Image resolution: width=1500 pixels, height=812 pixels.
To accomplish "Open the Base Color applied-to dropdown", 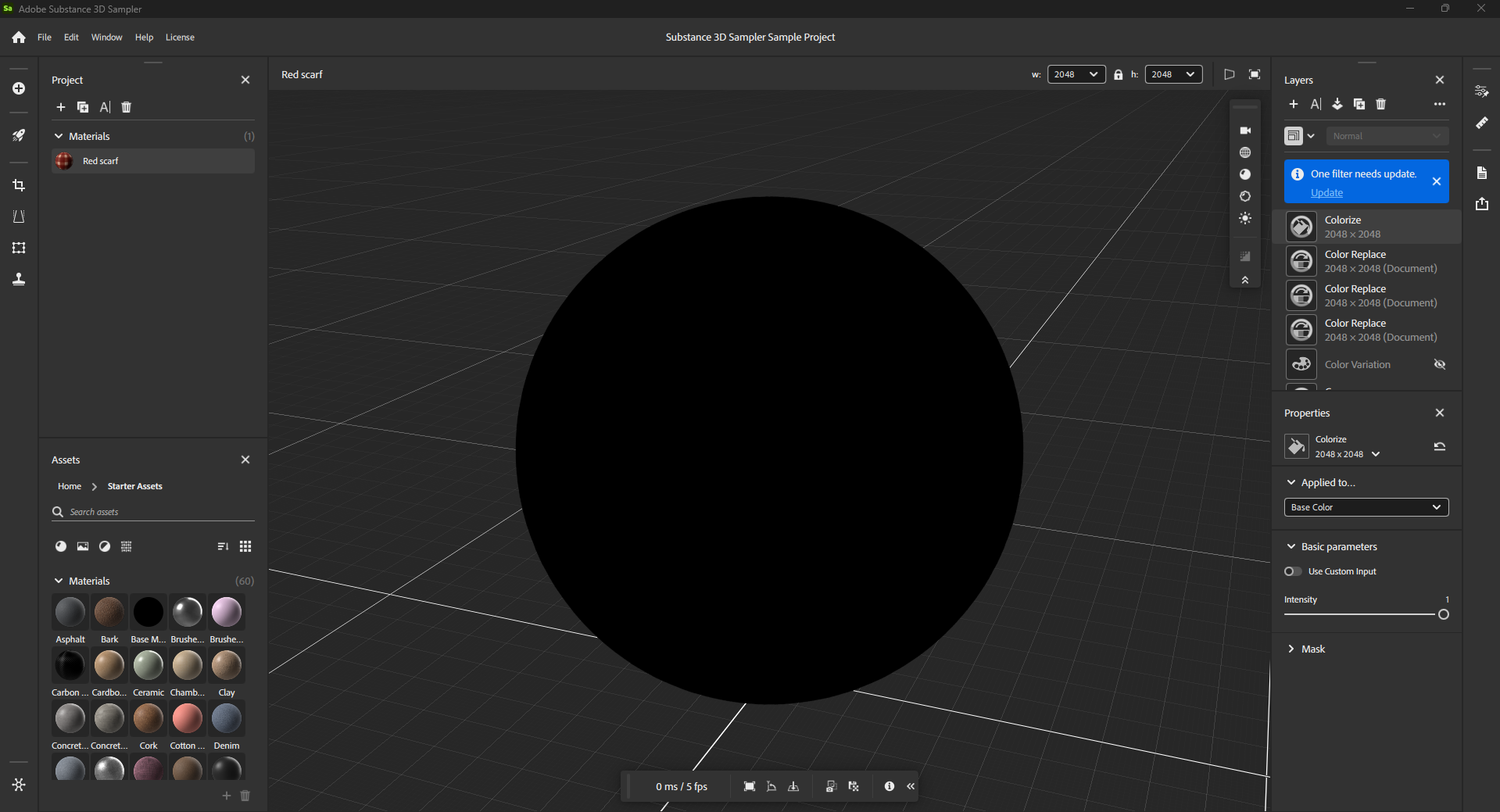I will (x=1366, y=507).
